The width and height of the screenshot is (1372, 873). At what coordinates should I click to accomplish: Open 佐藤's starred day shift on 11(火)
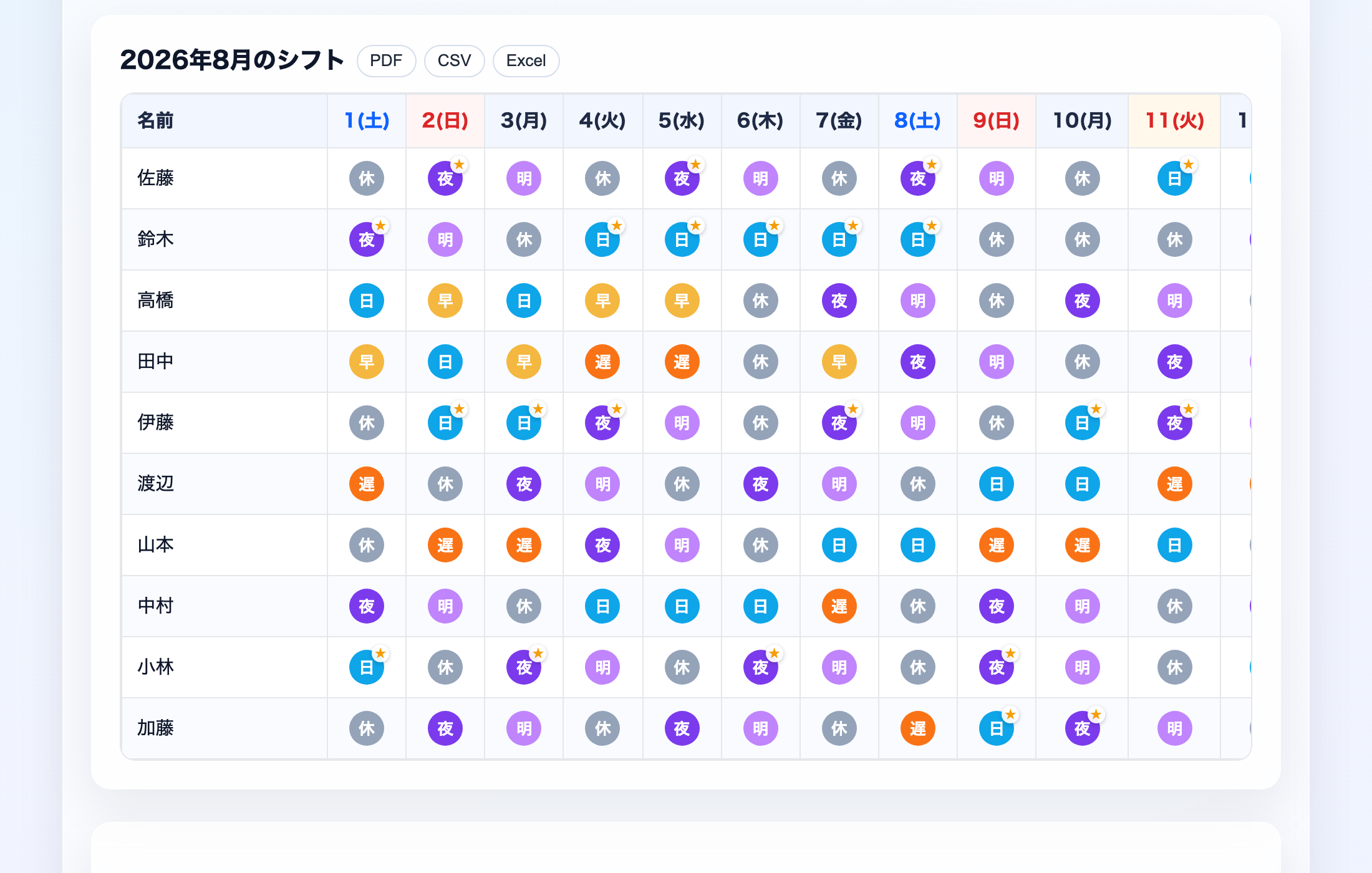coord(1174,178)
